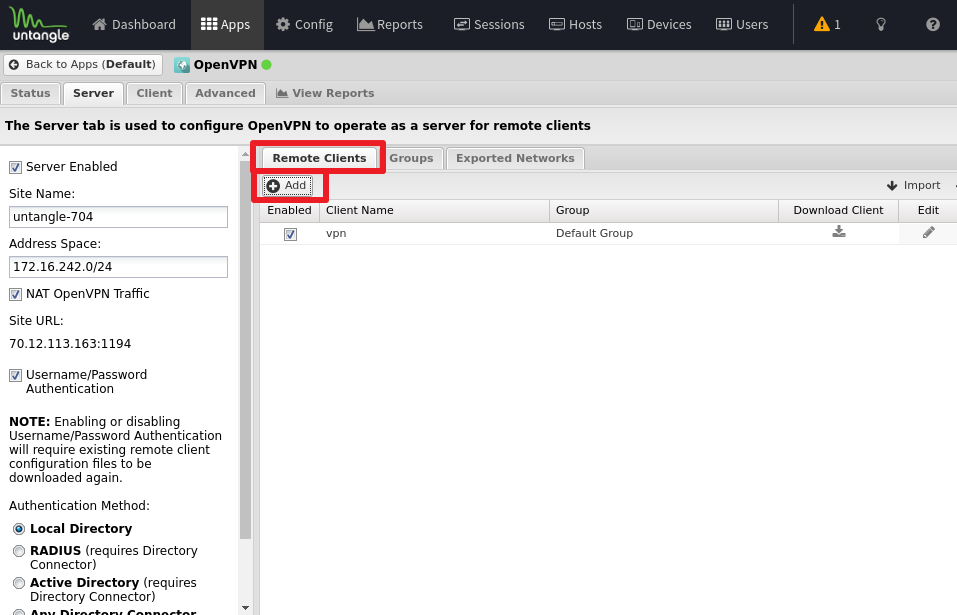Switch to the Server tab

pyautogui.click(x=93, y=93)
